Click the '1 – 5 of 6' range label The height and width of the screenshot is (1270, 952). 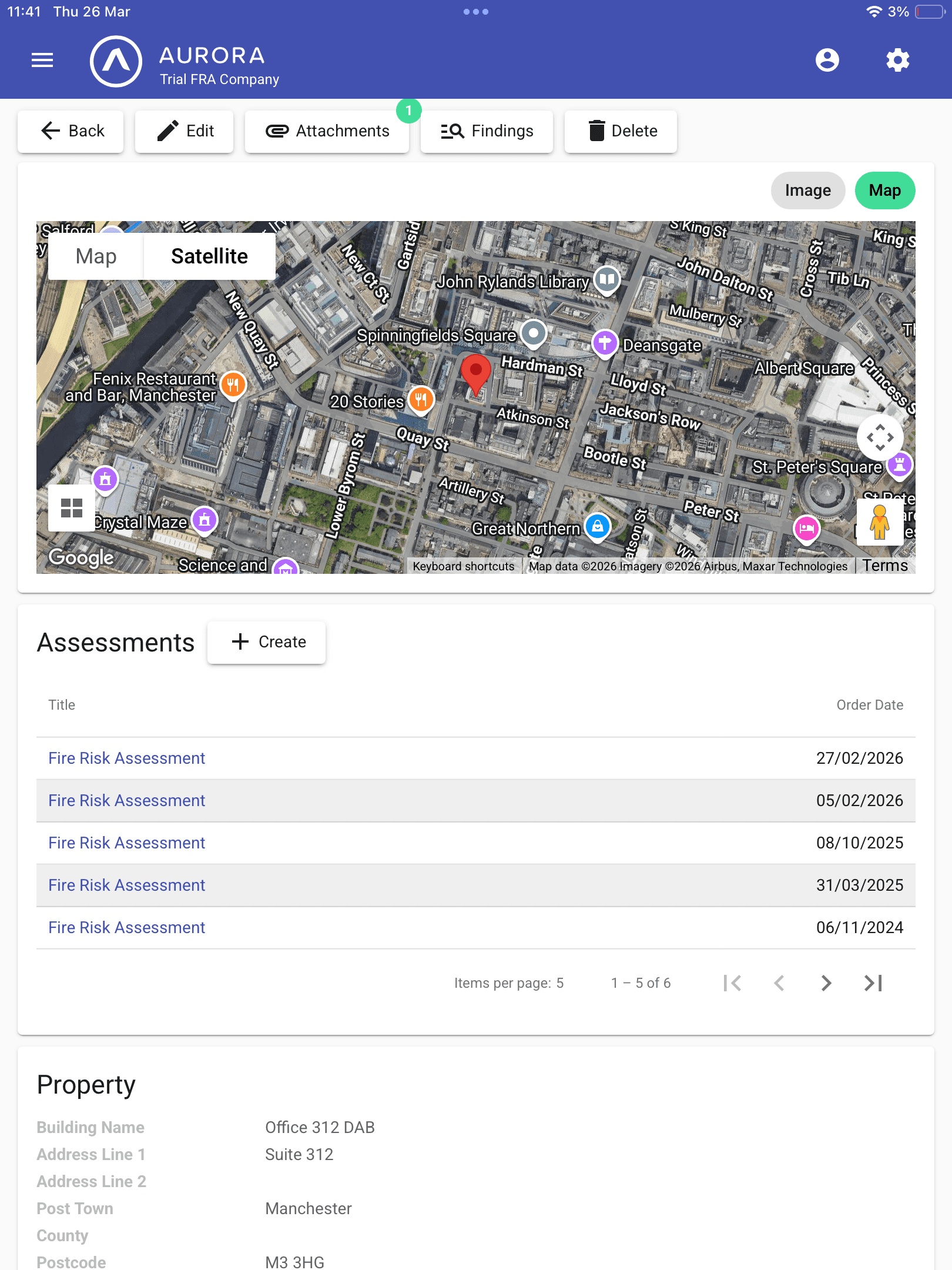pos(641,983)
